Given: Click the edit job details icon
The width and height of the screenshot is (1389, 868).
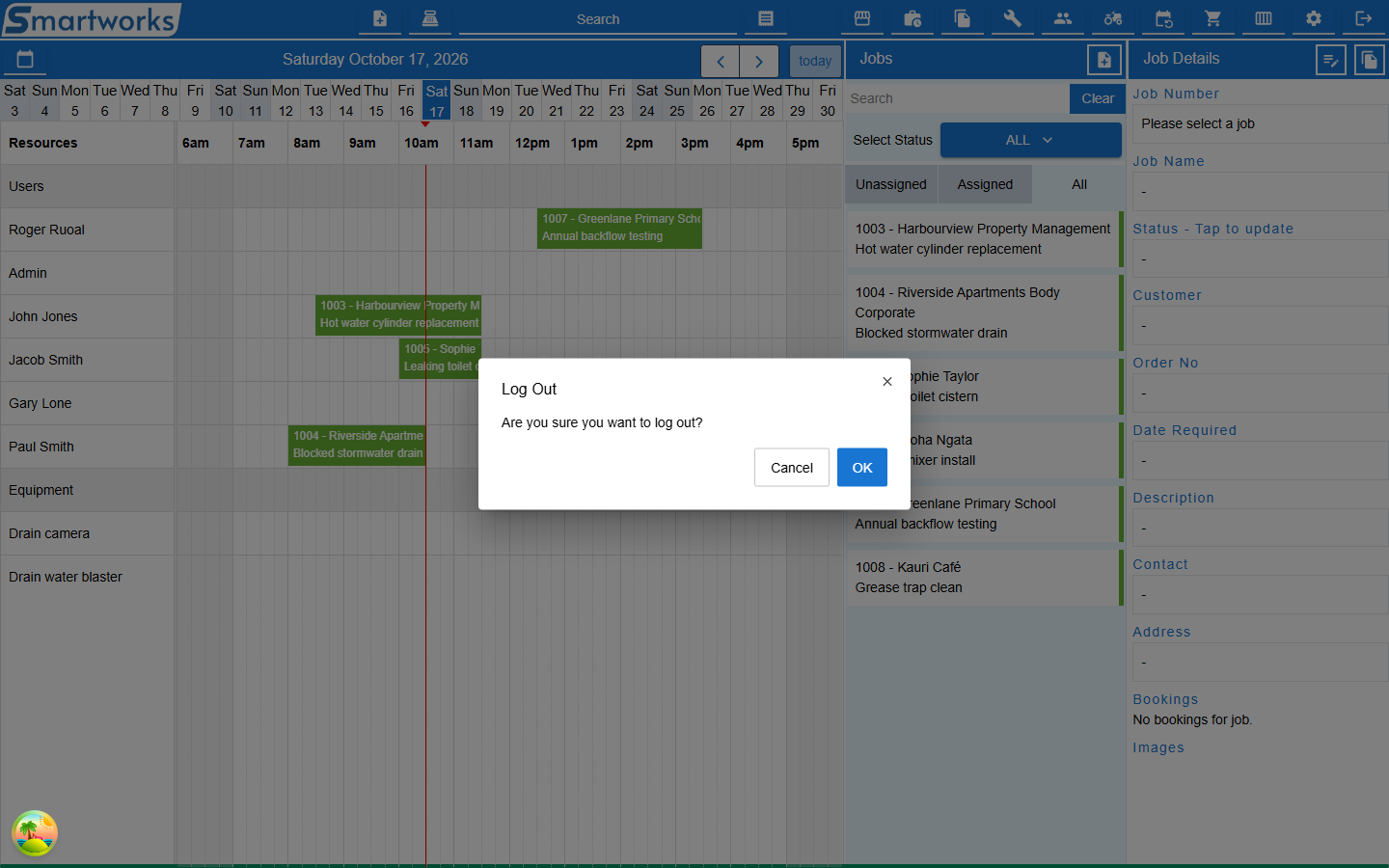Looking at the screenshot, I should [x=1331, y=60].
